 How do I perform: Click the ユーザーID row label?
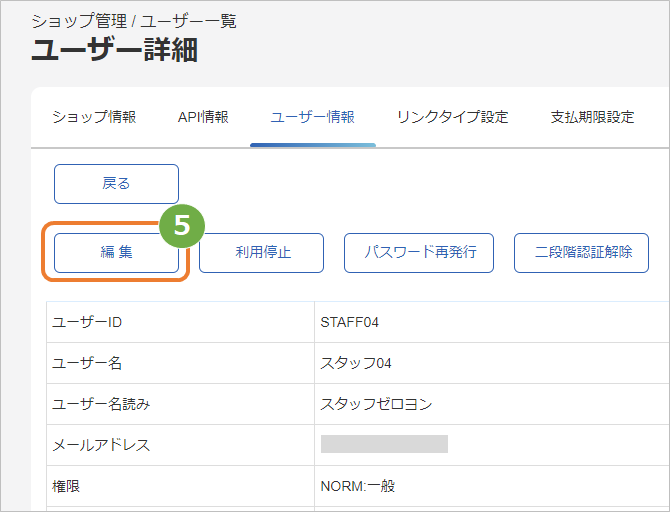pos(87,322)
